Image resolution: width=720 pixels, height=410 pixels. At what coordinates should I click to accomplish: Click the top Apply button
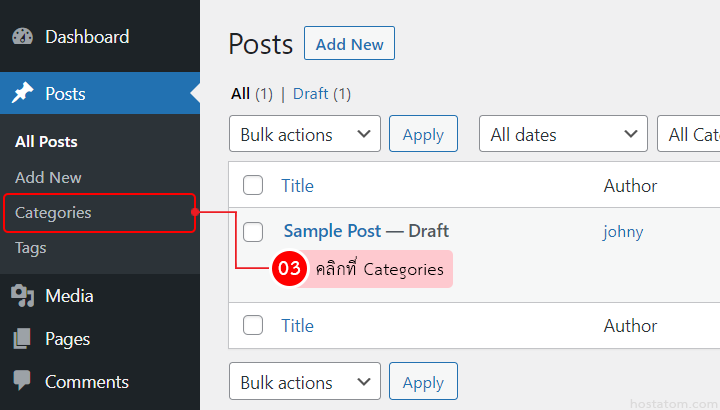423,135
